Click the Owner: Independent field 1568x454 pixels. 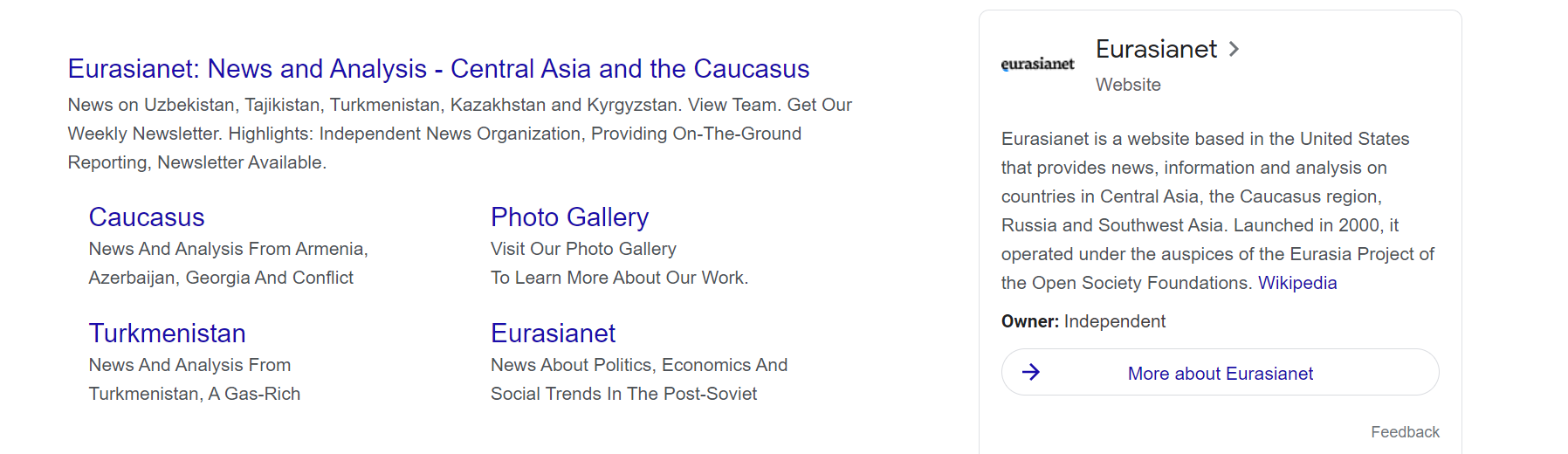tap(1083, 321)
